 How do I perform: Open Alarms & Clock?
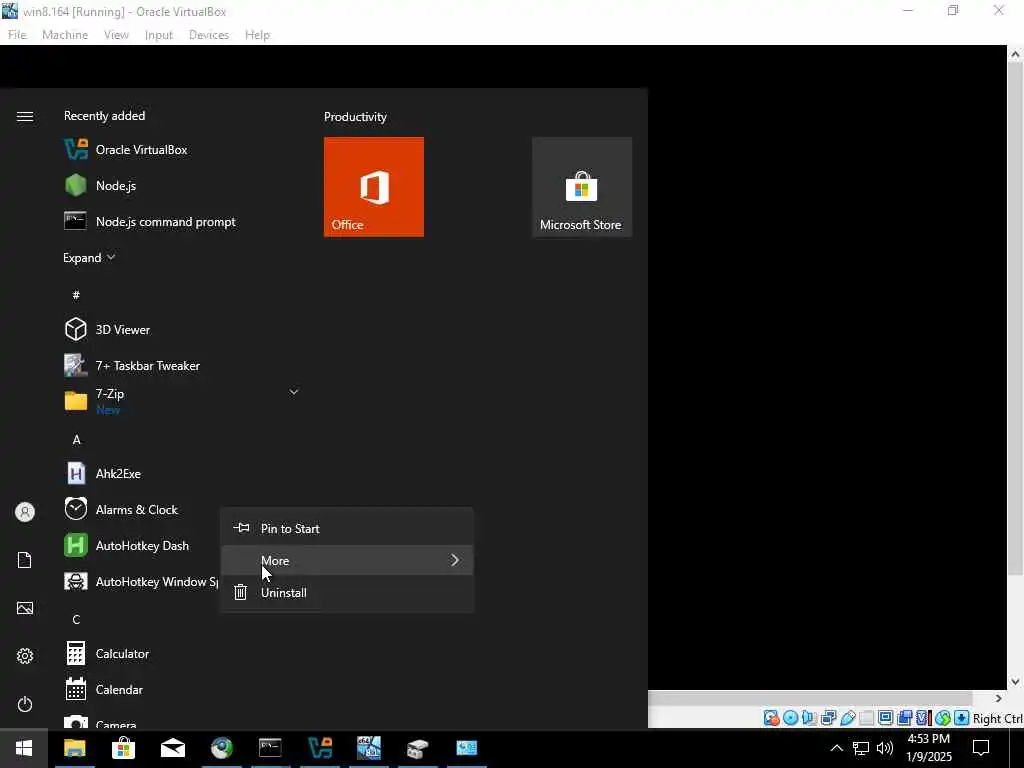(121, 509)
